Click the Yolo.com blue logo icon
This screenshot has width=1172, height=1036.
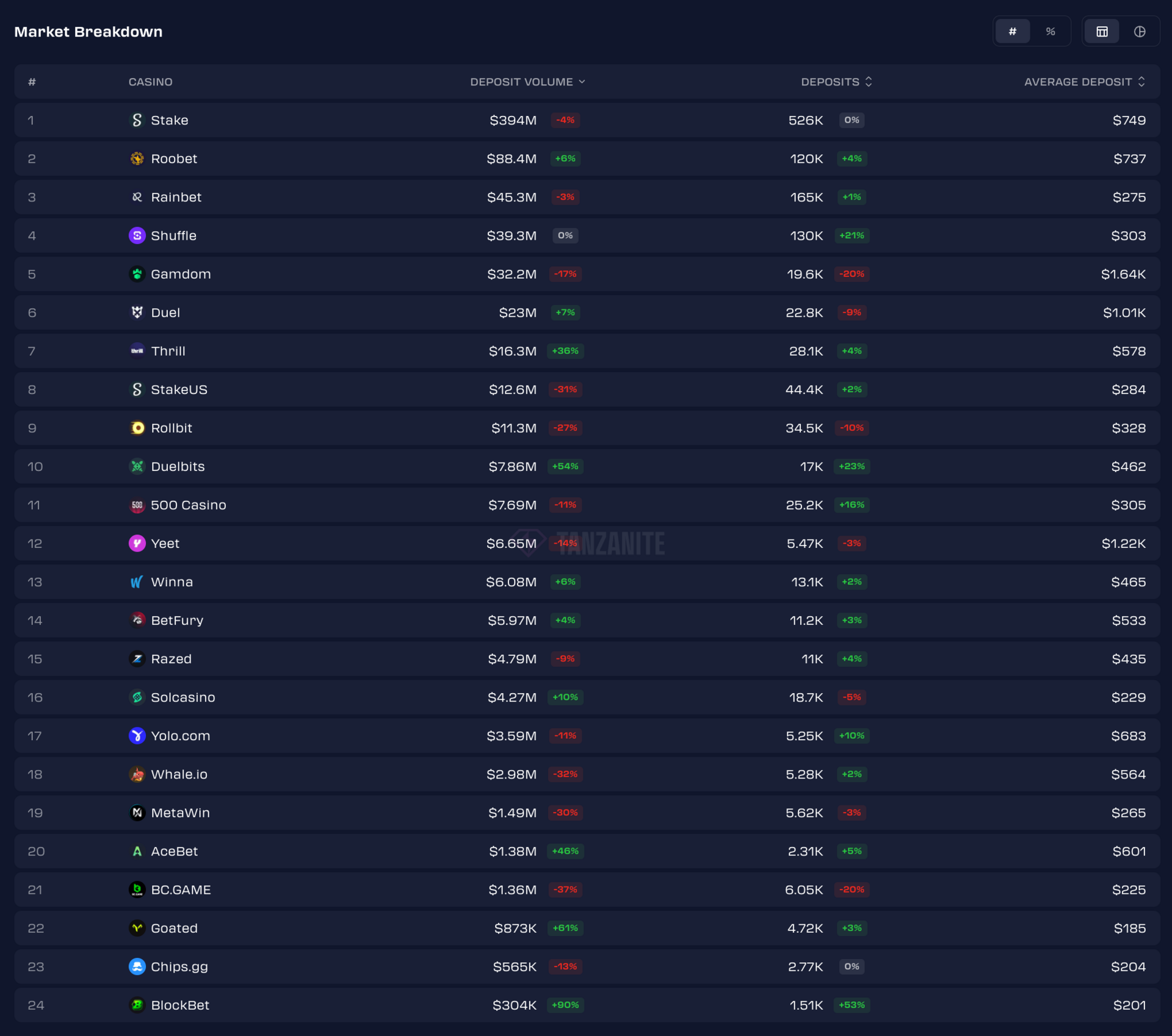coord(137,736)
